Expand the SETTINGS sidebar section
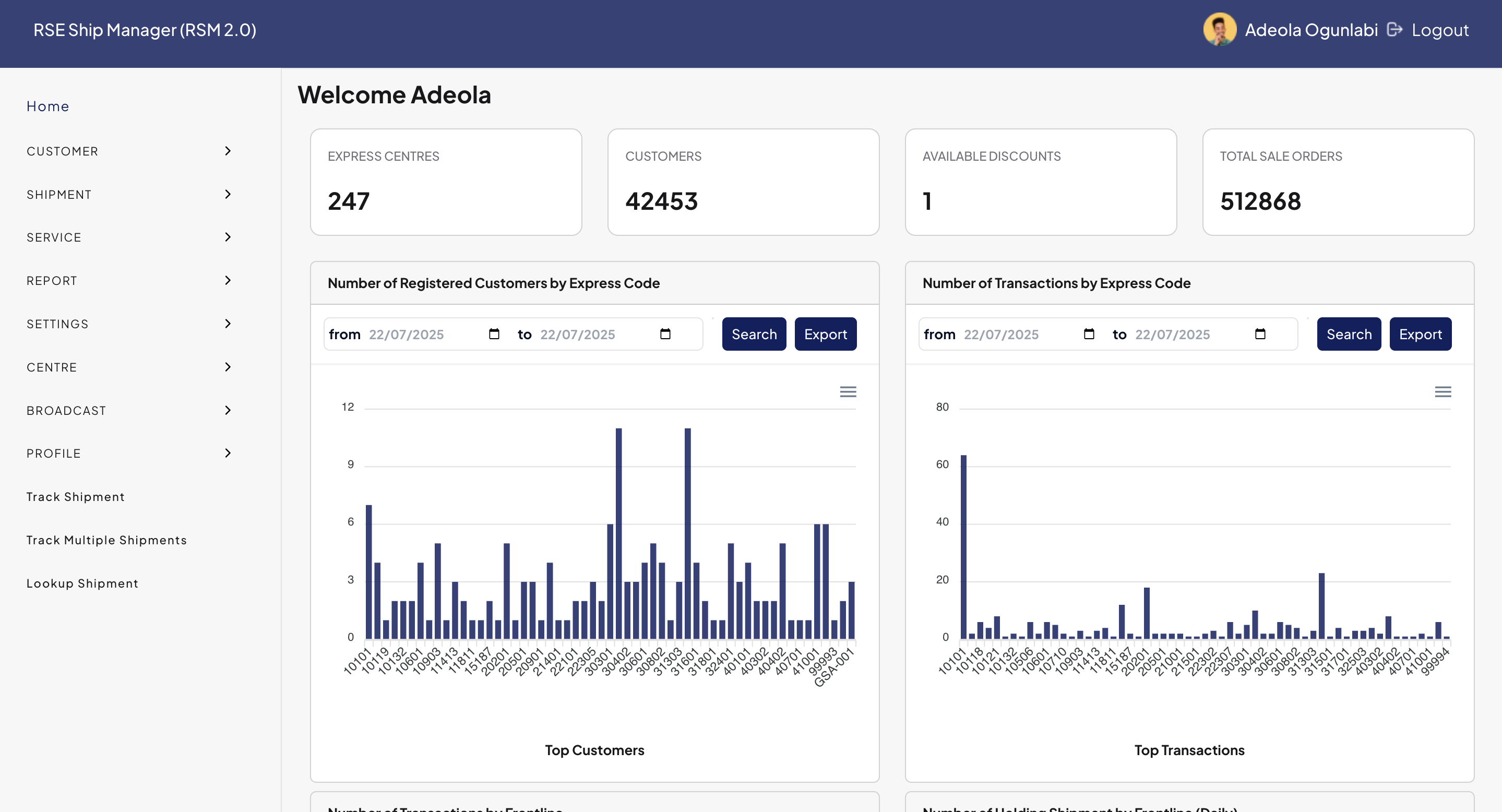1502x812 pixels. (x=228, y=324)
